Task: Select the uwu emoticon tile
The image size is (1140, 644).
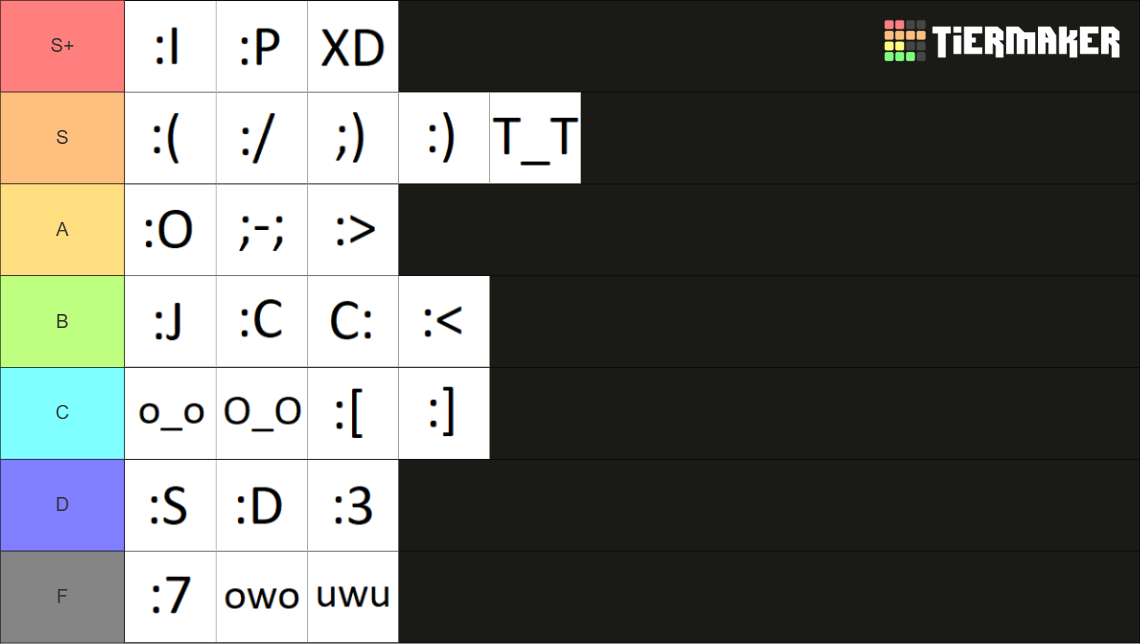Action: coord(353,597)
